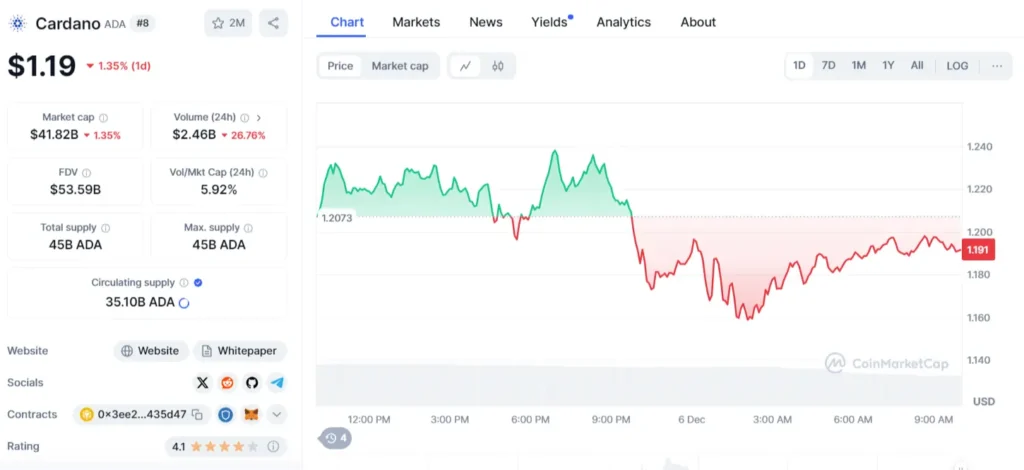Screen dimensions: 1024x470
Task: Click Volume (24h) info icon
Action: [x=244, y=118]
